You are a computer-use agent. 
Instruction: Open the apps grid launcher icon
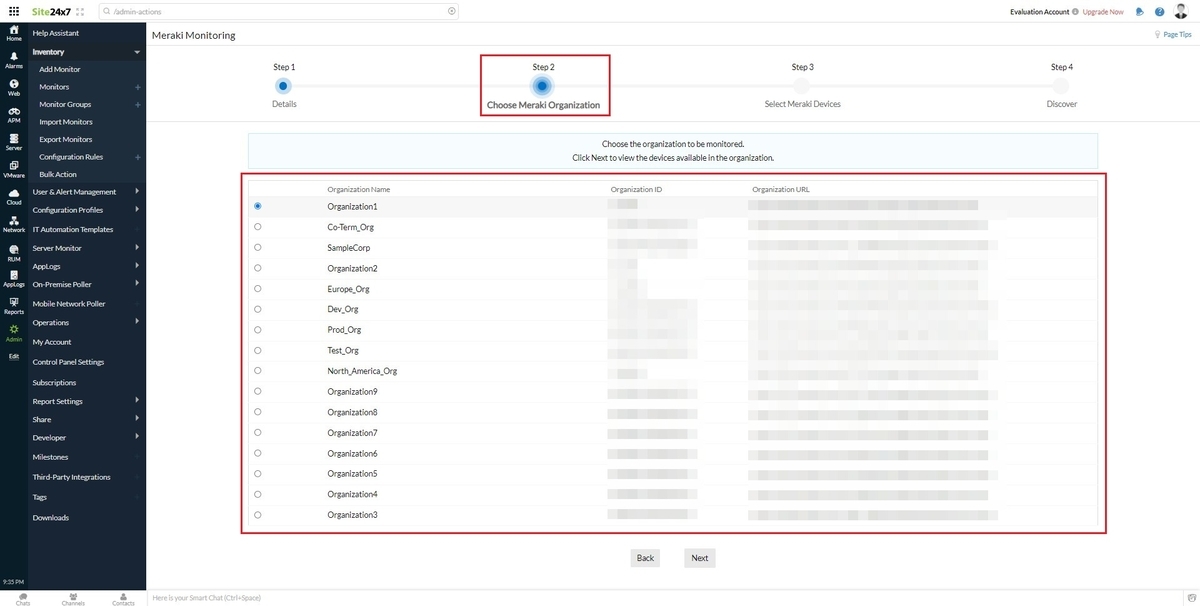(x=14, y=11)
